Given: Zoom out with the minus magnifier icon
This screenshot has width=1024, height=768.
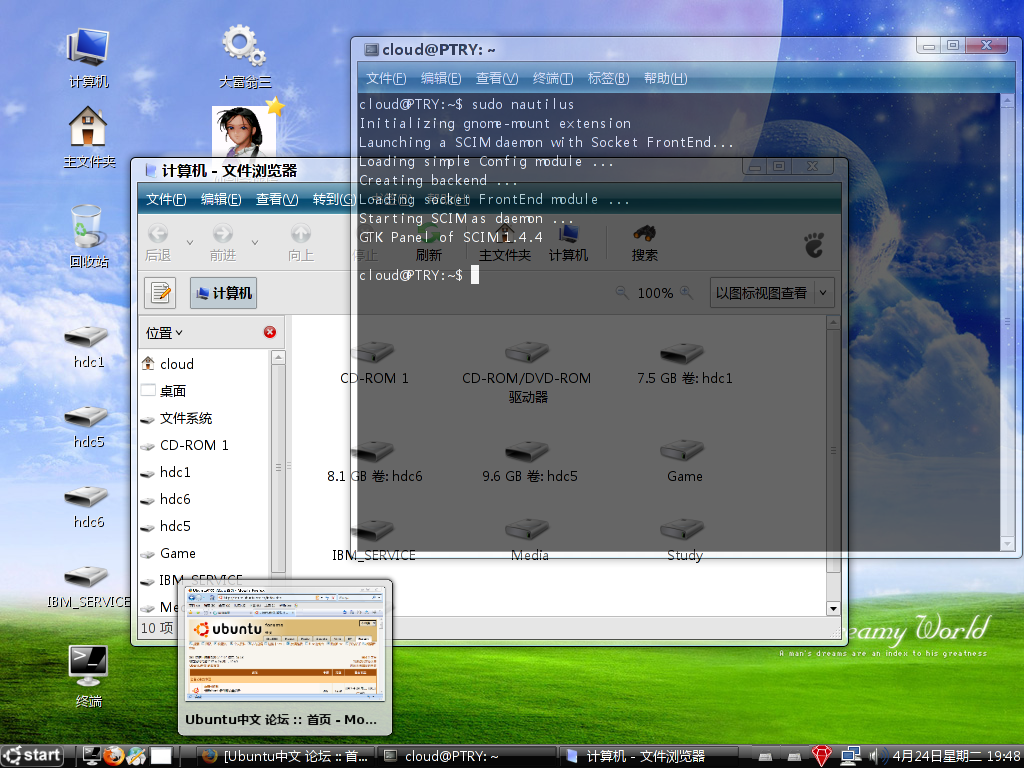Looking at the screenshot, I should 622,293.
